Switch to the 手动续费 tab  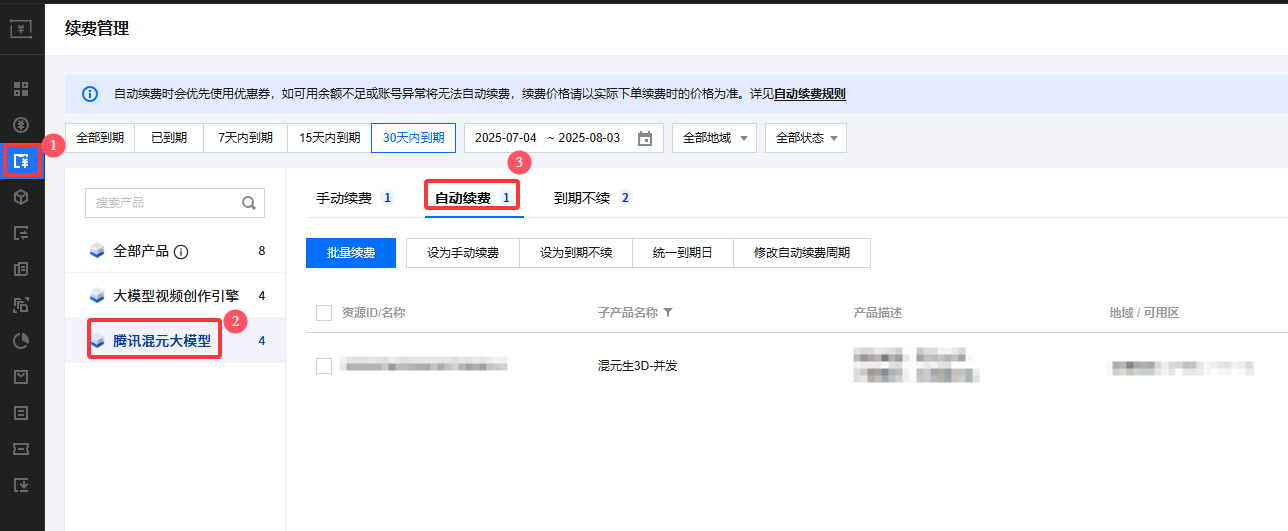pos(355,198)
